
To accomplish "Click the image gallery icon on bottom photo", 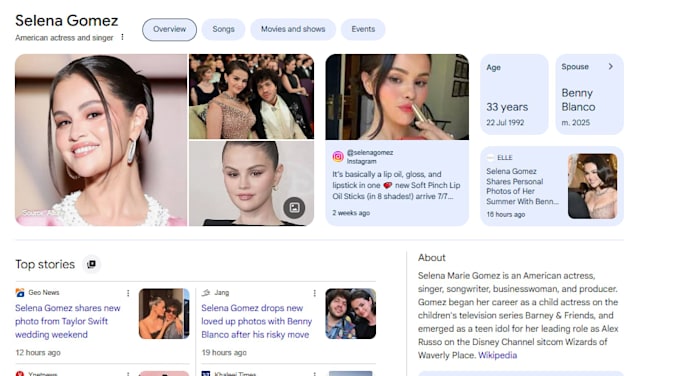I will pyautogui.click(x=294, y=208).
